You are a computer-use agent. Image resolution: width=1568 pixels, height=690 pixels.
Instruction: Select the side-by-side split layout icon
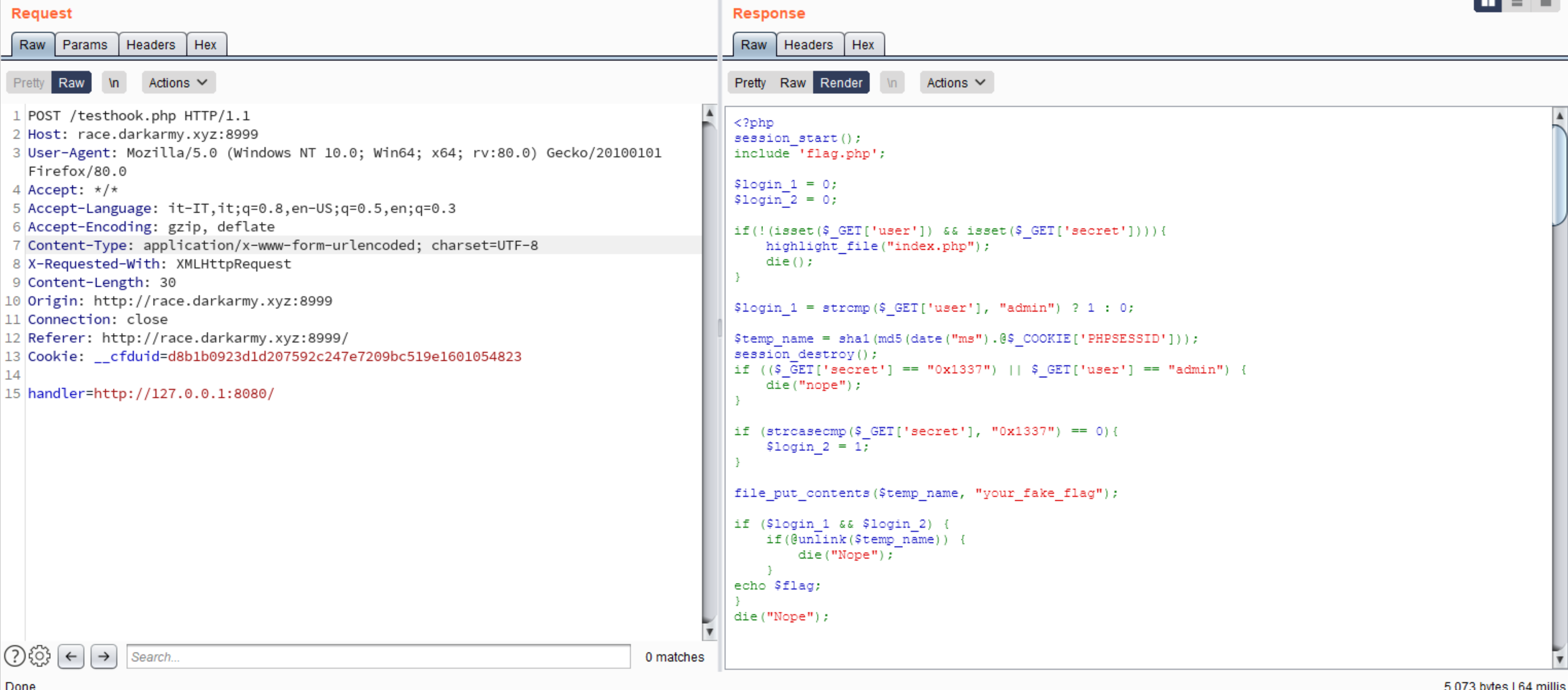[x=1487, y=4]
